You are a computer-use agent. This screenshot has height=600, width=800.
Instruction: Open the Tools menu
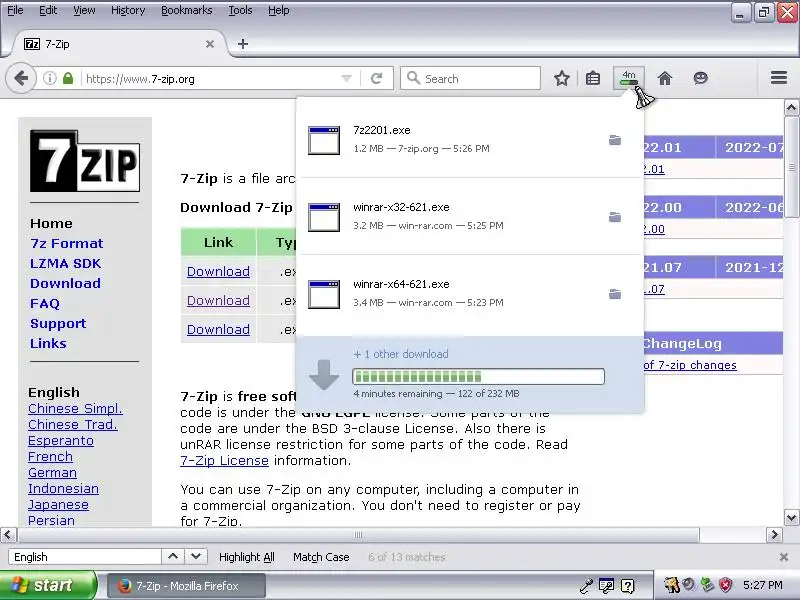240,10
